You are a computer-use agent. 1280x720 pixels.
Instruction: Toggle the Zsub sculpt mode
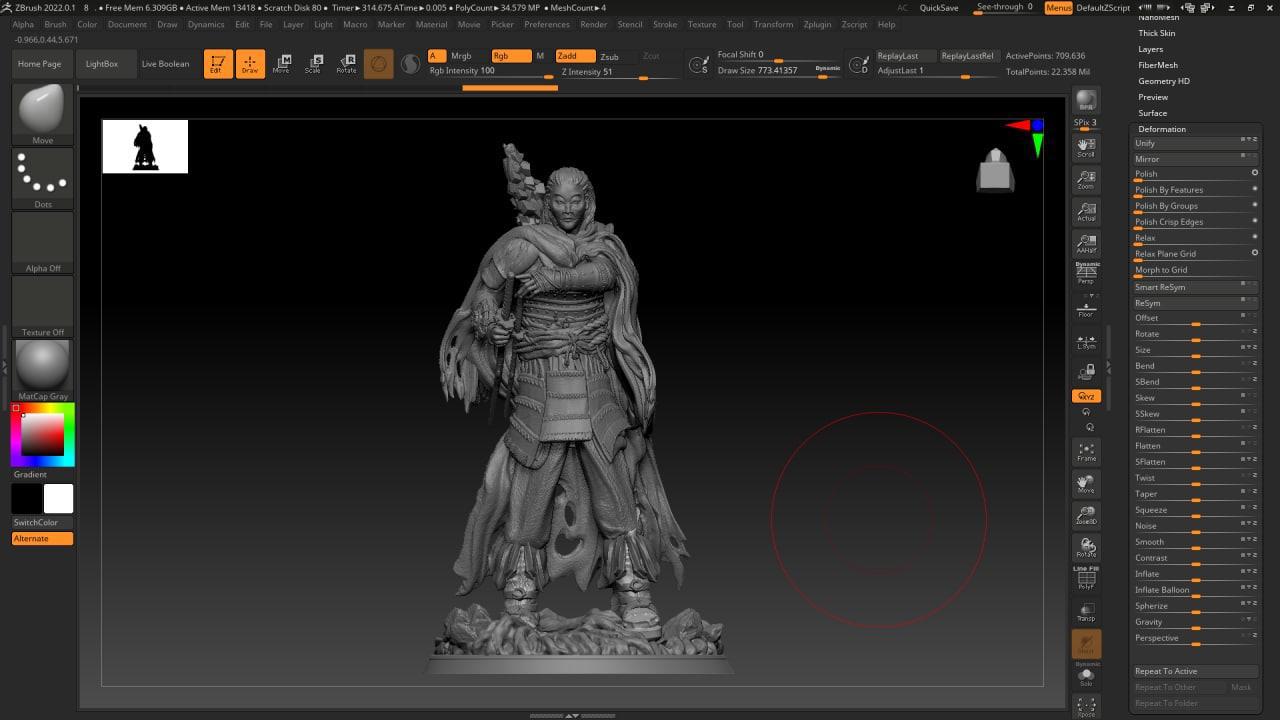pyautogui.click(x=609, y=56)
